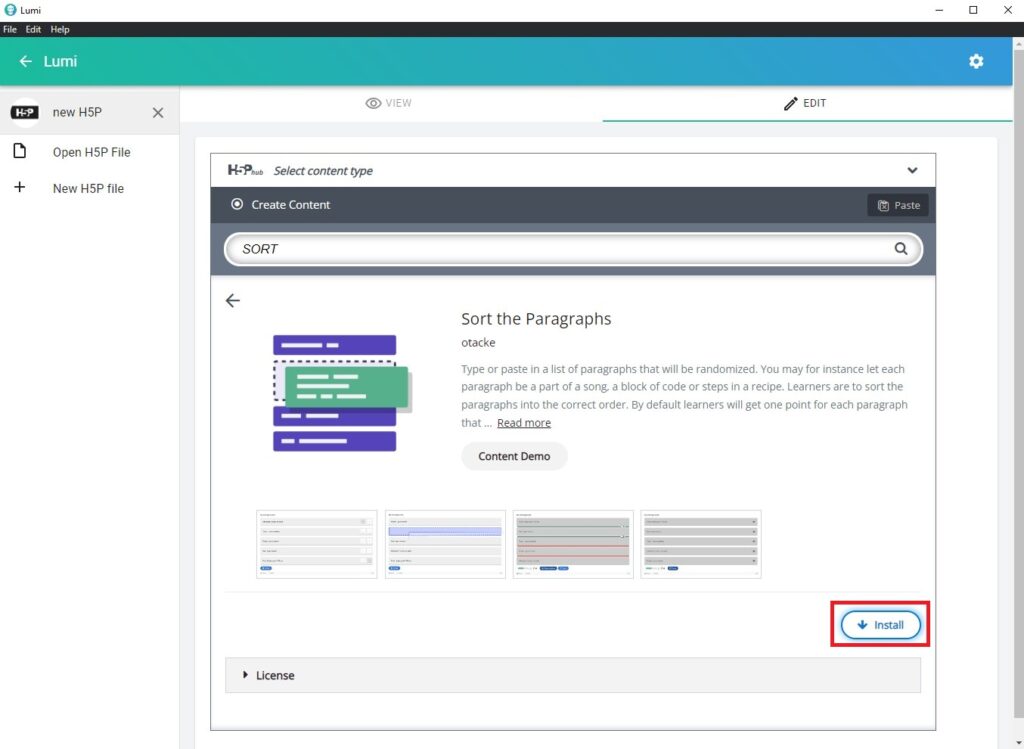This screenshot has width=1024, height=749.
Task: Close the new H5P file entry
Action: click(x=158, y=113)
